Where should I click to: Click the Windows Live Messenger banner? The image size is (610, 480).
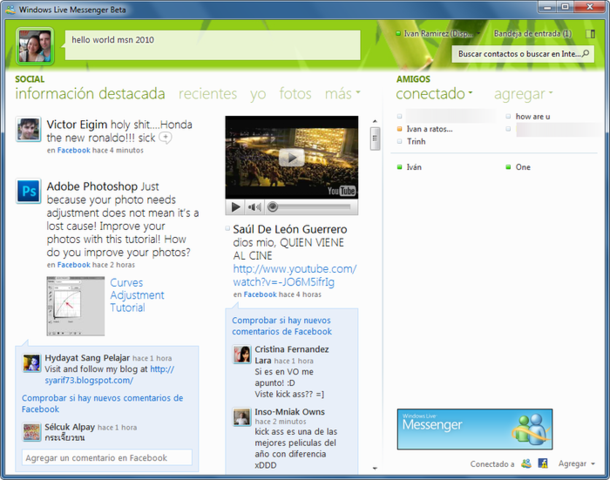tap(475, 429)
